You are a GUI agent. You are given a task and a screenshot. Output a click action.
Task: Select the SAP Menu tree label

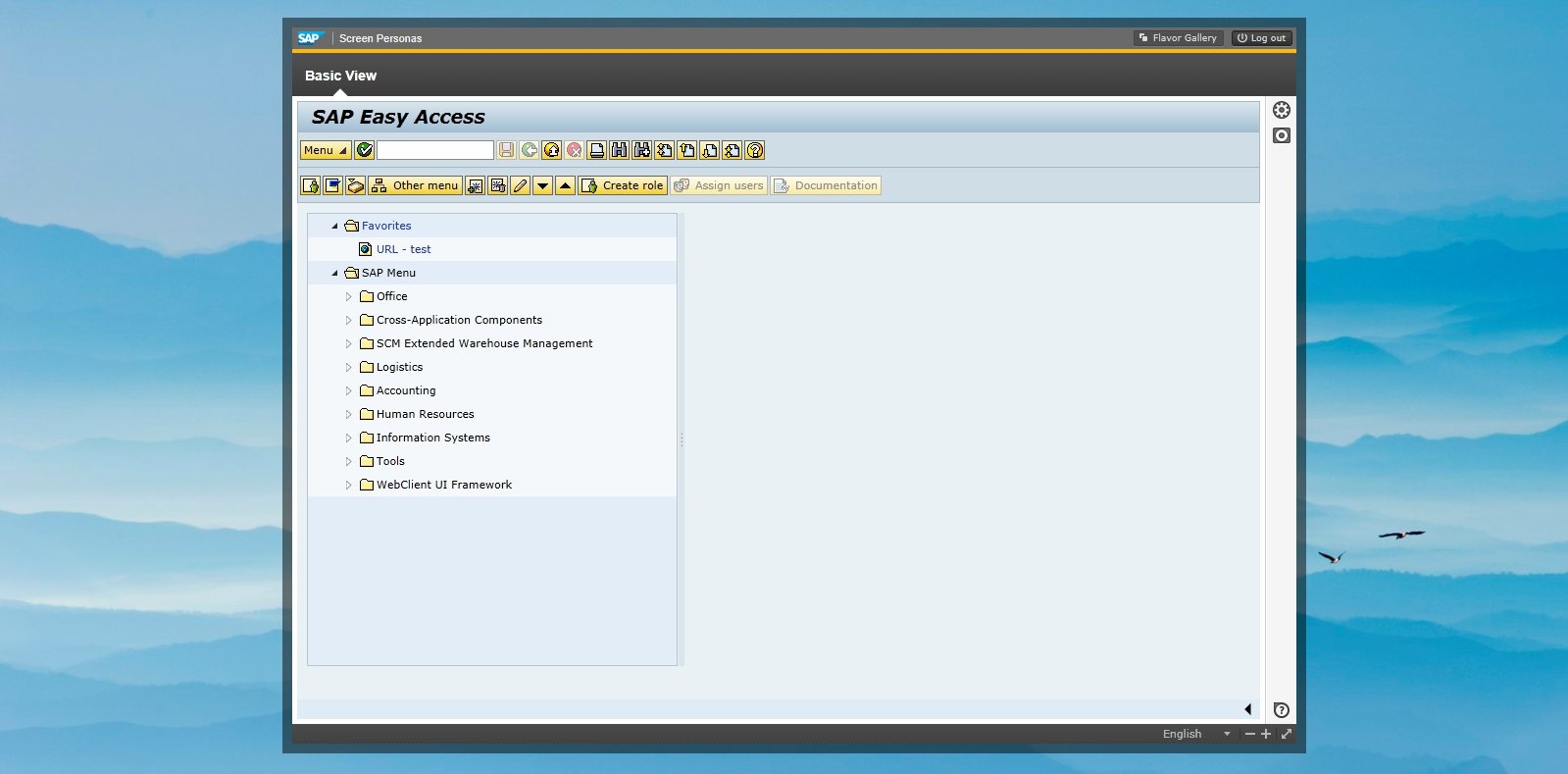[x=388, y=273]
